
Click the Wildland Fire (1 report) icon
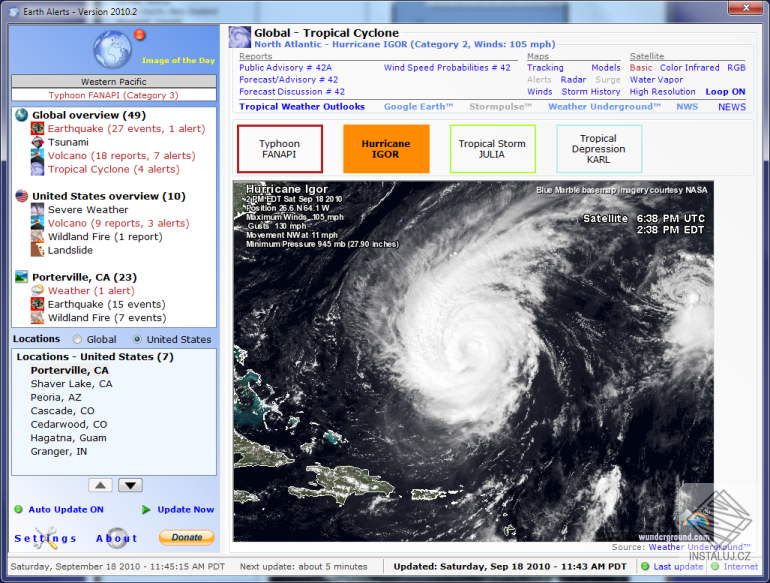click(38, 237)
